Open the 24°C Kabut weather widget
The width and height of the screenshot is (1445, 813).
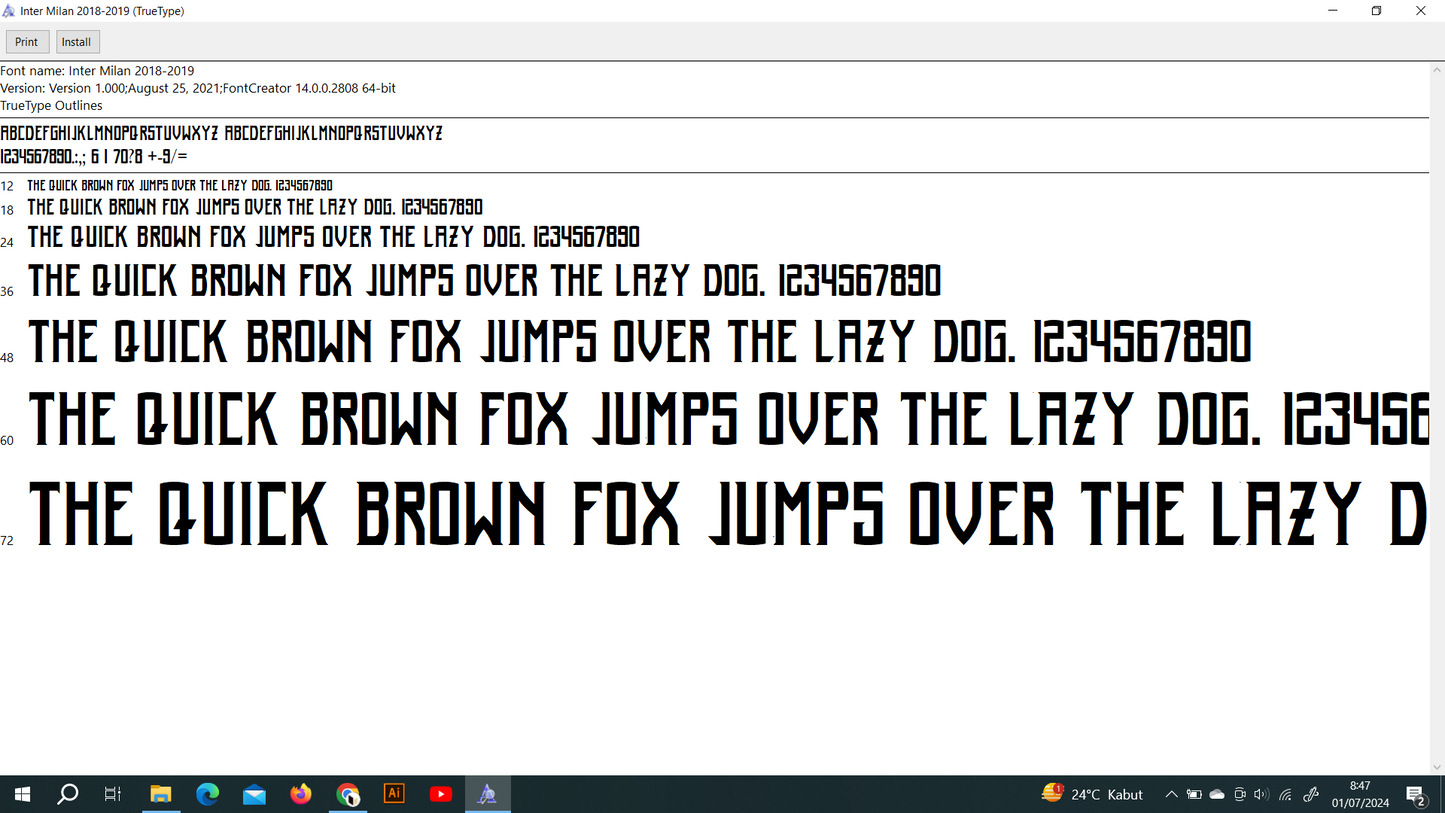[x=1093, y=794]
